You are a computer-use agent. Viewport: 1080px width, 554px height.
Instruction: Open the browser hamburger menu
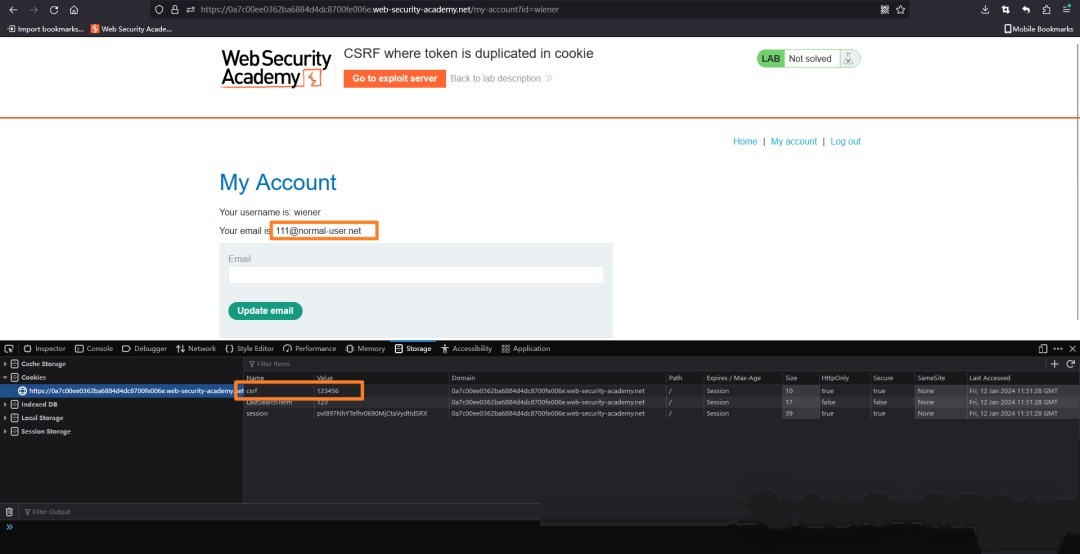click(x=1066, y=9)
